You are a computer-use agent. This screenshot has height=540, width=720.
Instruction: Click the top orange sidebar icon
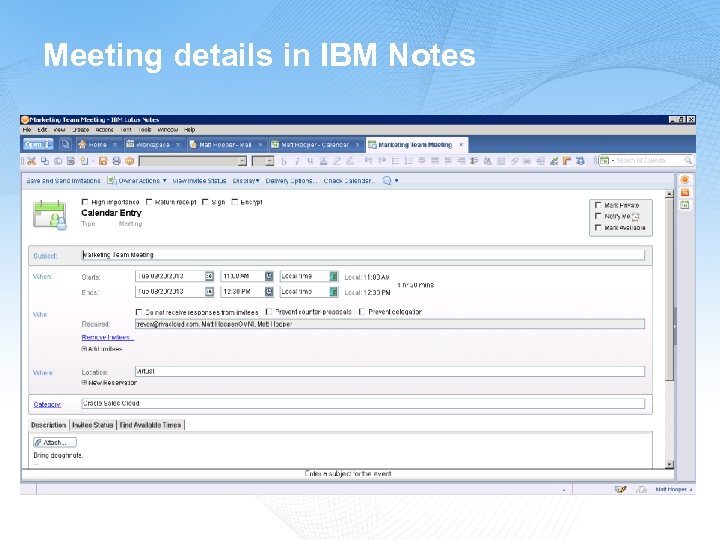pyautogui.click(x=685, y=180)
